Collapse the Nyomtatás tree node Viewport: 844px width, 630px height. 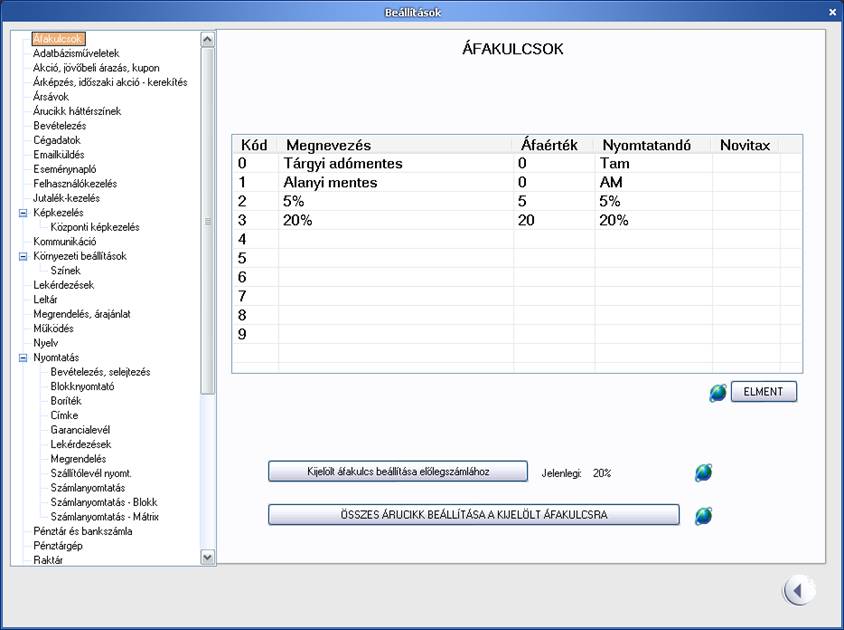point(23,357)
